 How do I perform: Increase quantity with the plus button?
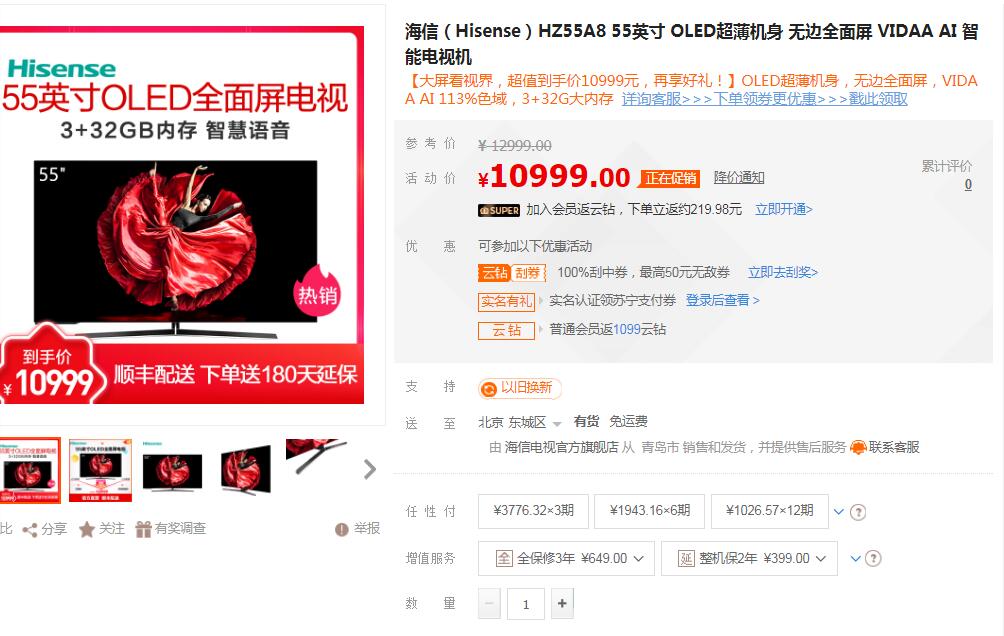click(562, 603)
